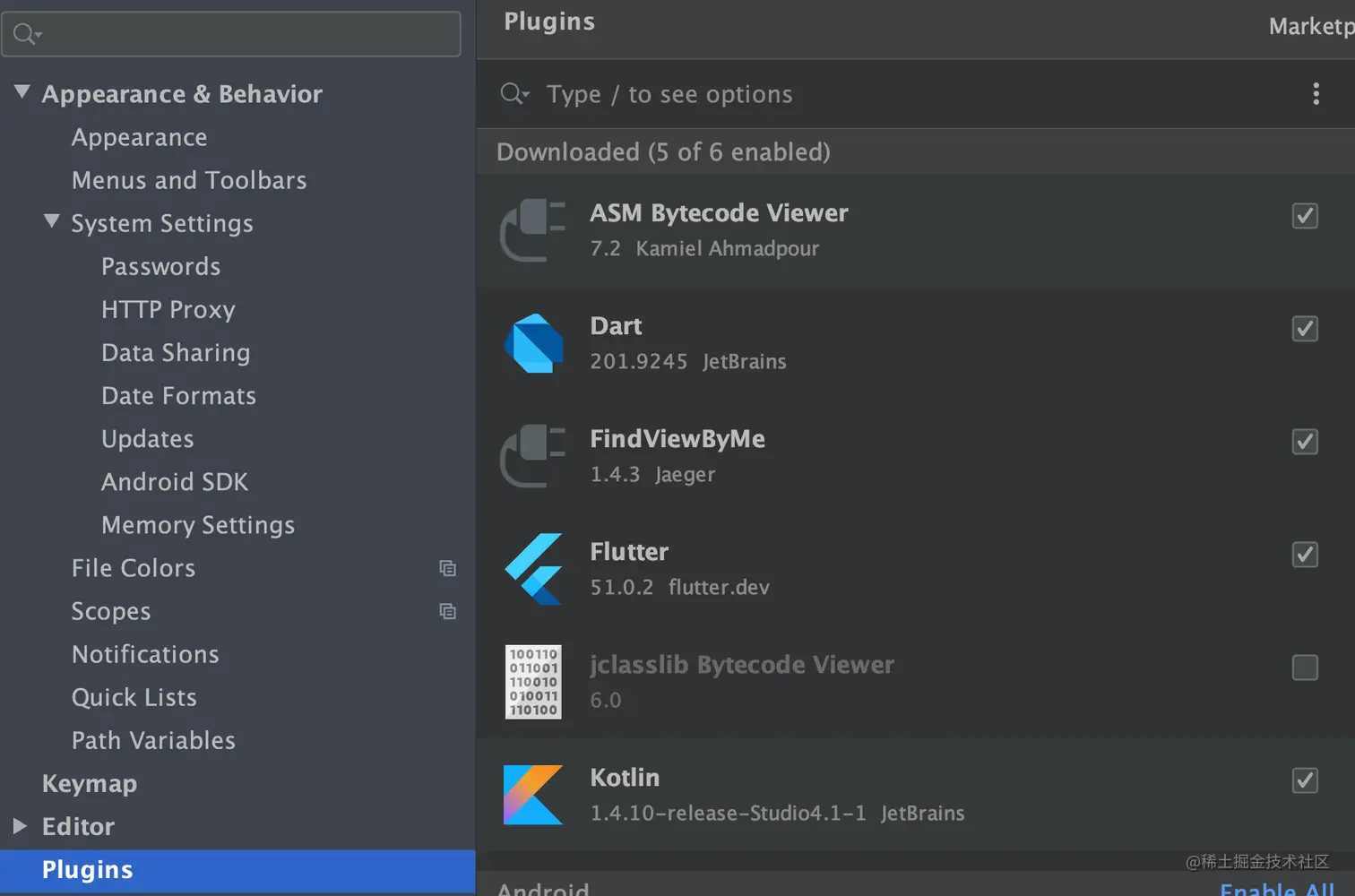1355x896 pixels.
Task: Click the Kotlin plugin logo
Action: point(533,795)
